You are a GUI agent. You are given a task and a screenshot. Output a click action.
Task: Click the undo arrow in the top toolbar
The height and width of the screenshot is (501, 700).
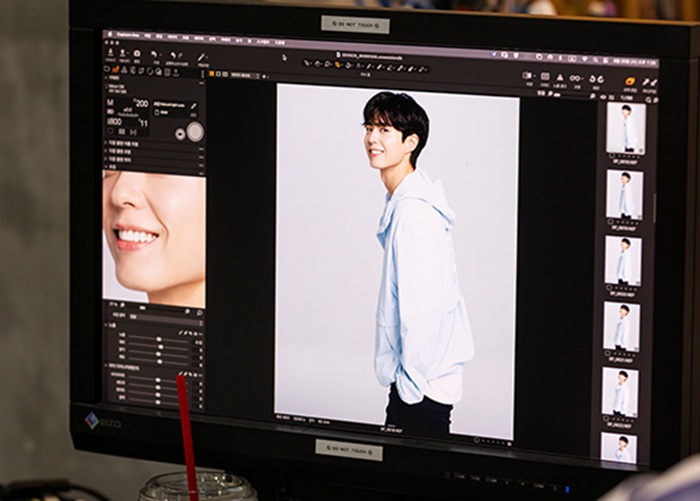[x=155, y=55]
